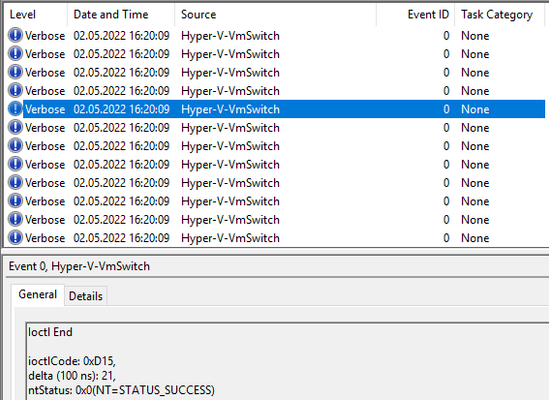Screen dimensions: 549x400
Task: Switch to the Details tab
Action: tap(86, 296)
